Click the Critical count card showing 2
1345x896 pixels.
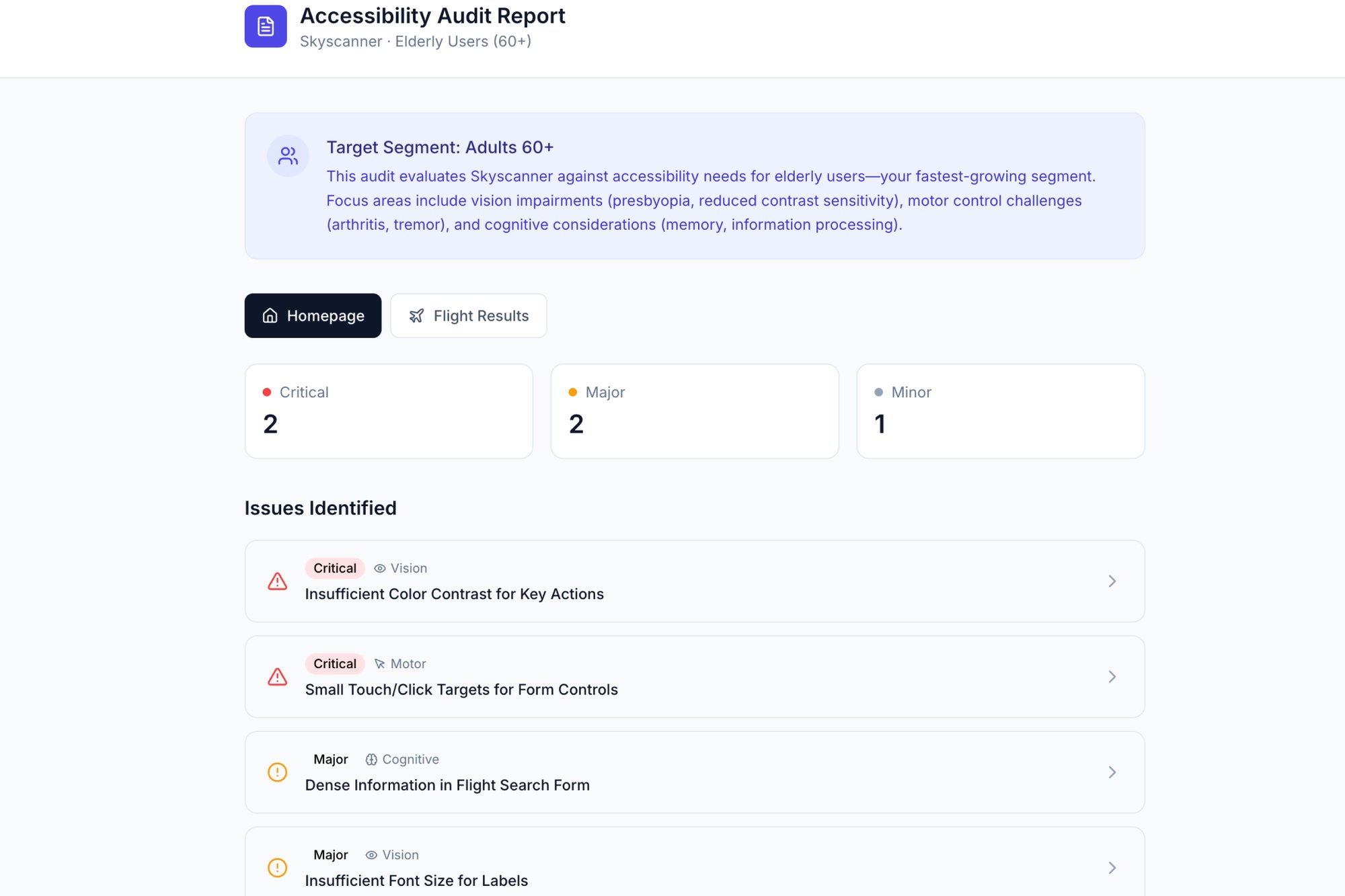click(x=389, y=411)
